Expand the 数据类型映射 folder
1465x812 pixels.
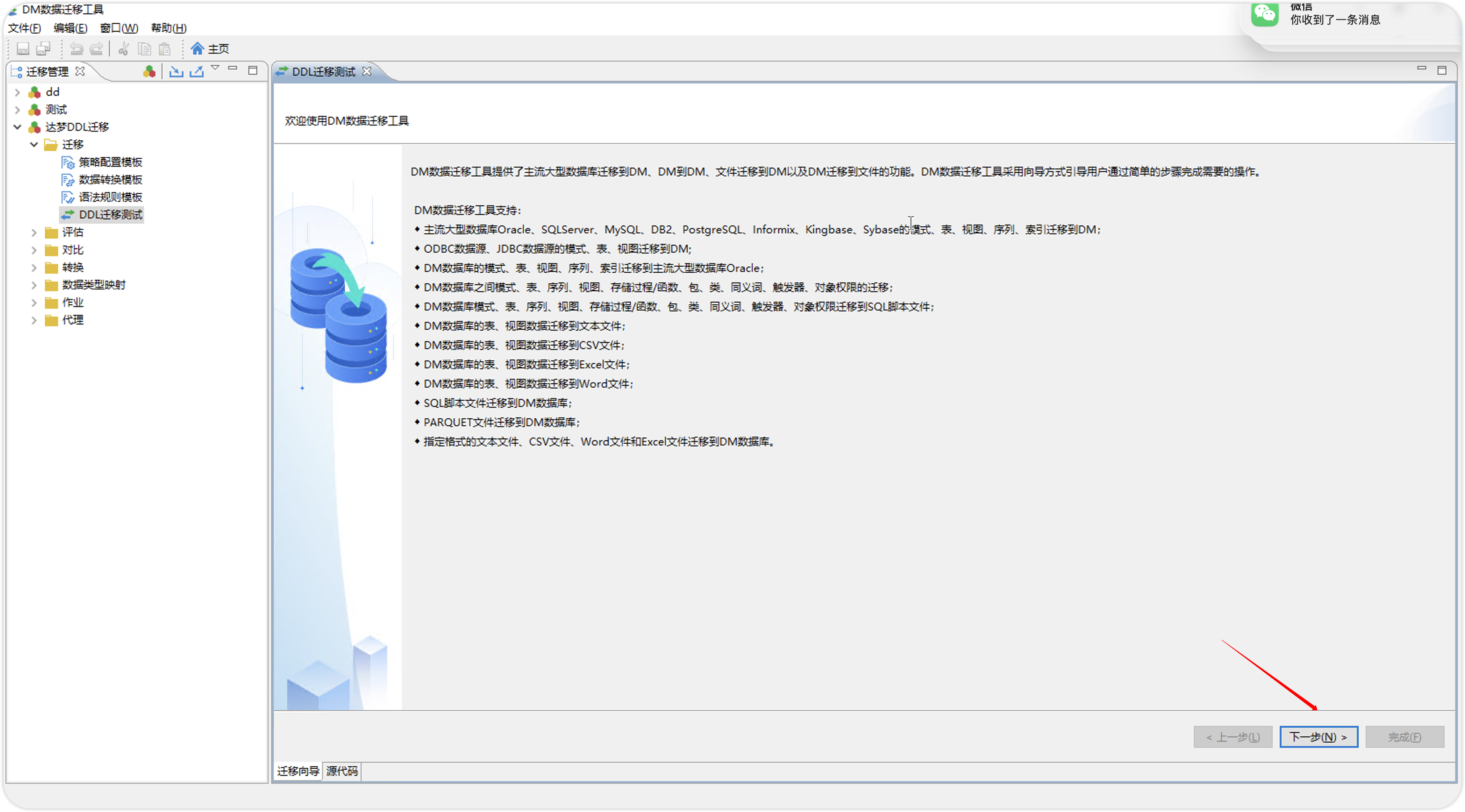point(34,285)
